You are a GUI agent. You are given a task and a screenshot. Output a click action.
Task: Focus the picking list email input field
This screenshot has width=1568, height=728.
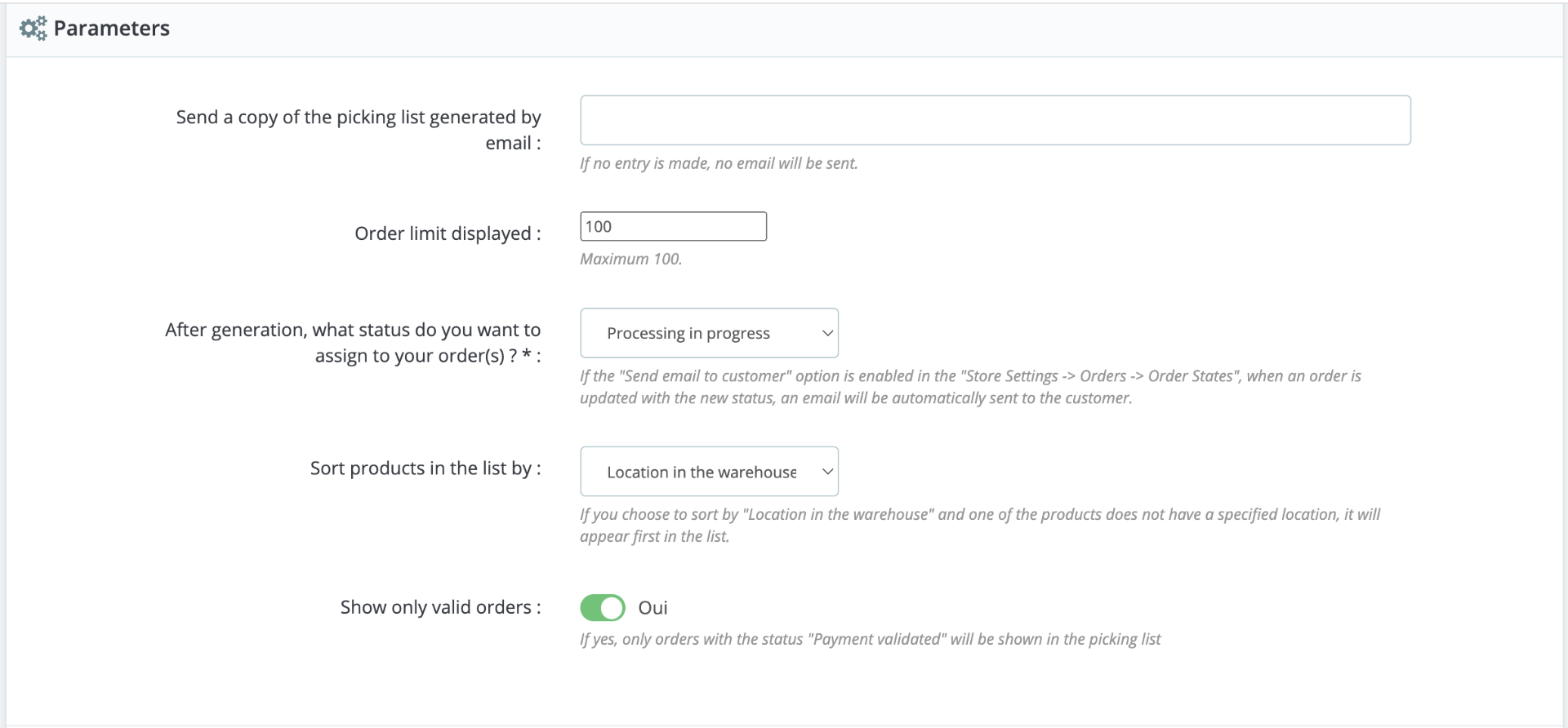click(995, 121)
